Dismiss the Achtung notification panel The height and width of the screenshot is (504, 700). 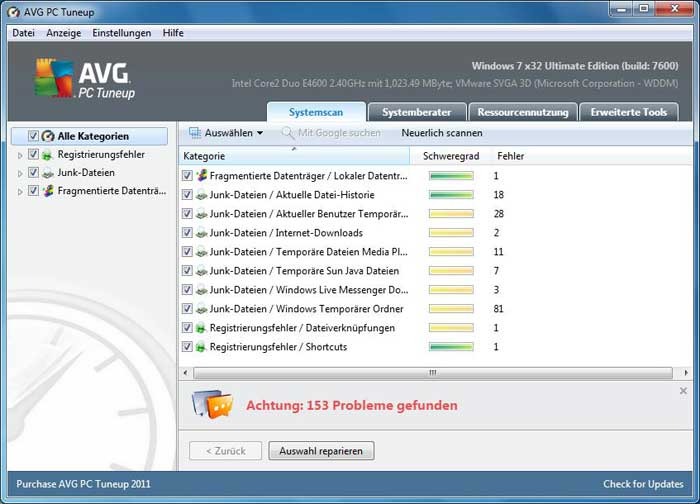click(x=683, y=391)
